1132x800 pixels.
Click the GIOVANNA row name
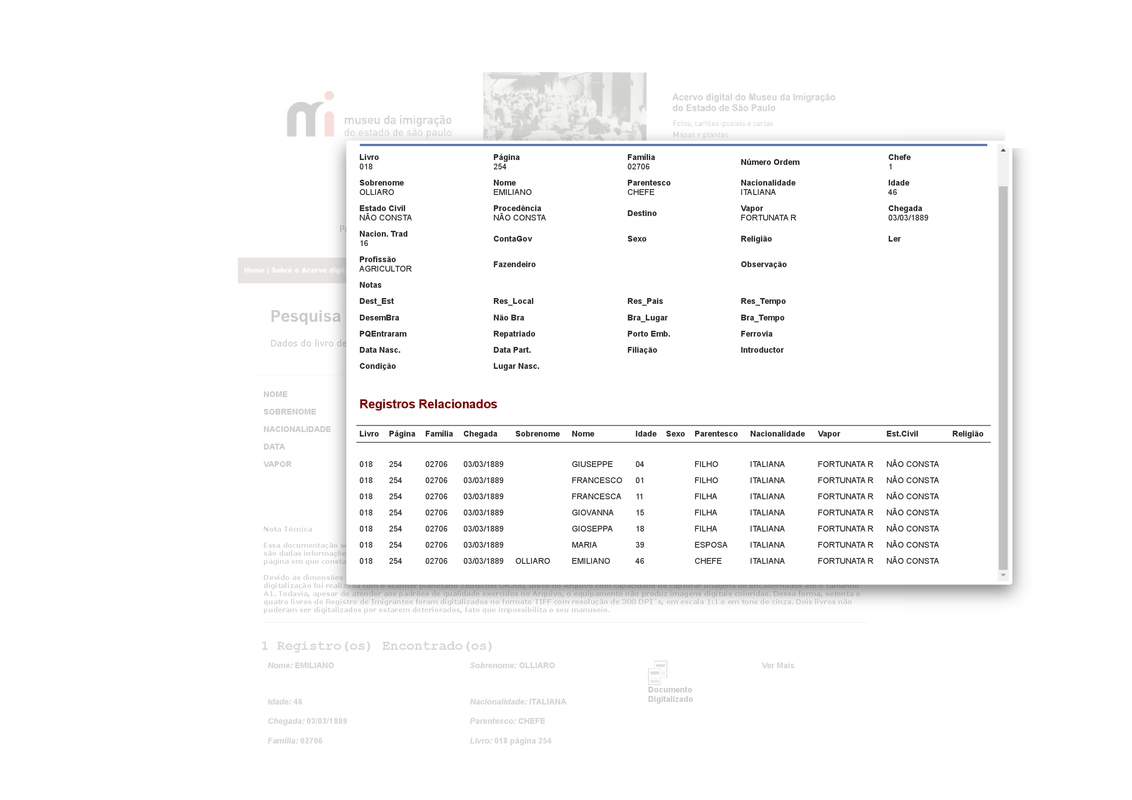click(x=593, y=513)
